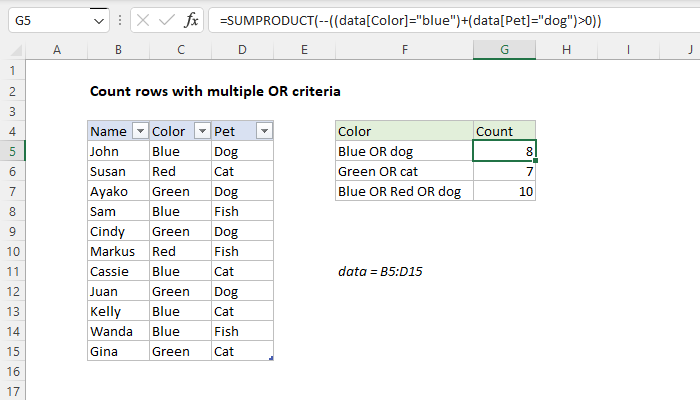Click the Insert Function fx icon
This screenshot has width=700, height=400.
(x=190, y=20)
